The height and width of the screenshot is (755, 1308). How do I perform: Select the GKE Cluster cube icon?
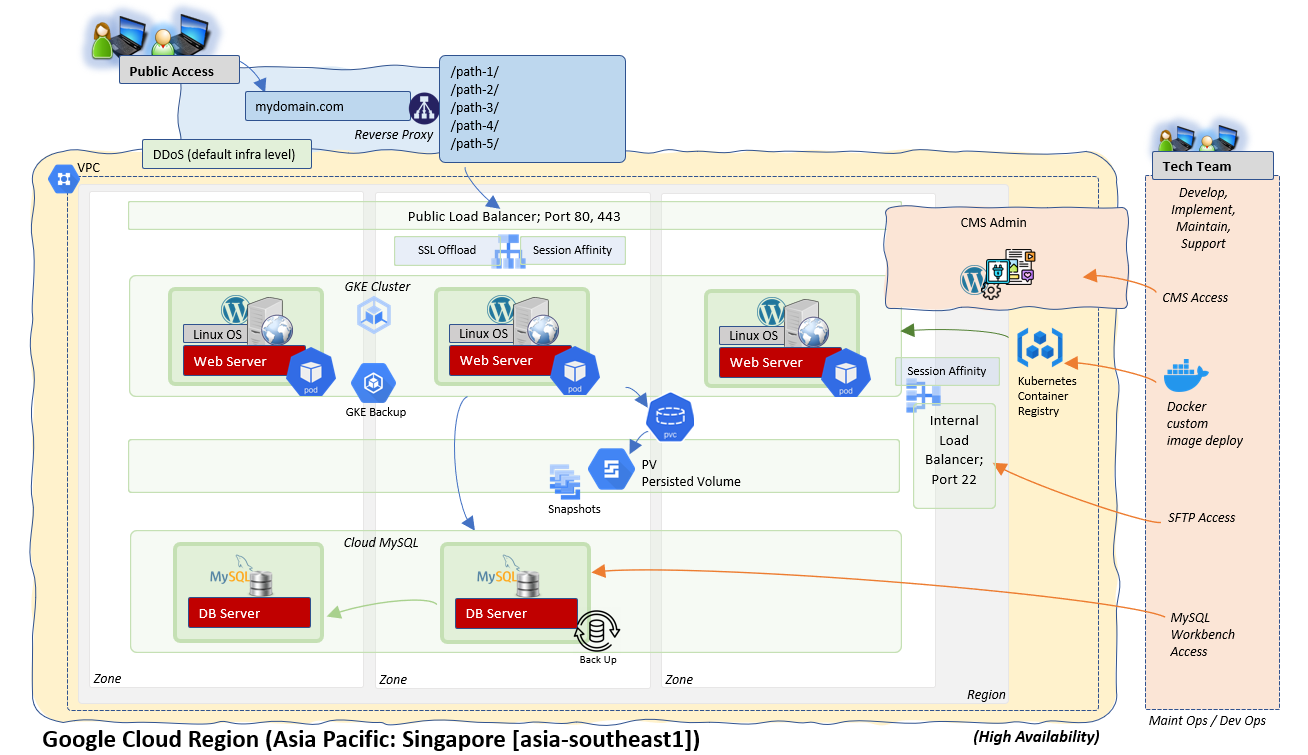click(373, 315)
